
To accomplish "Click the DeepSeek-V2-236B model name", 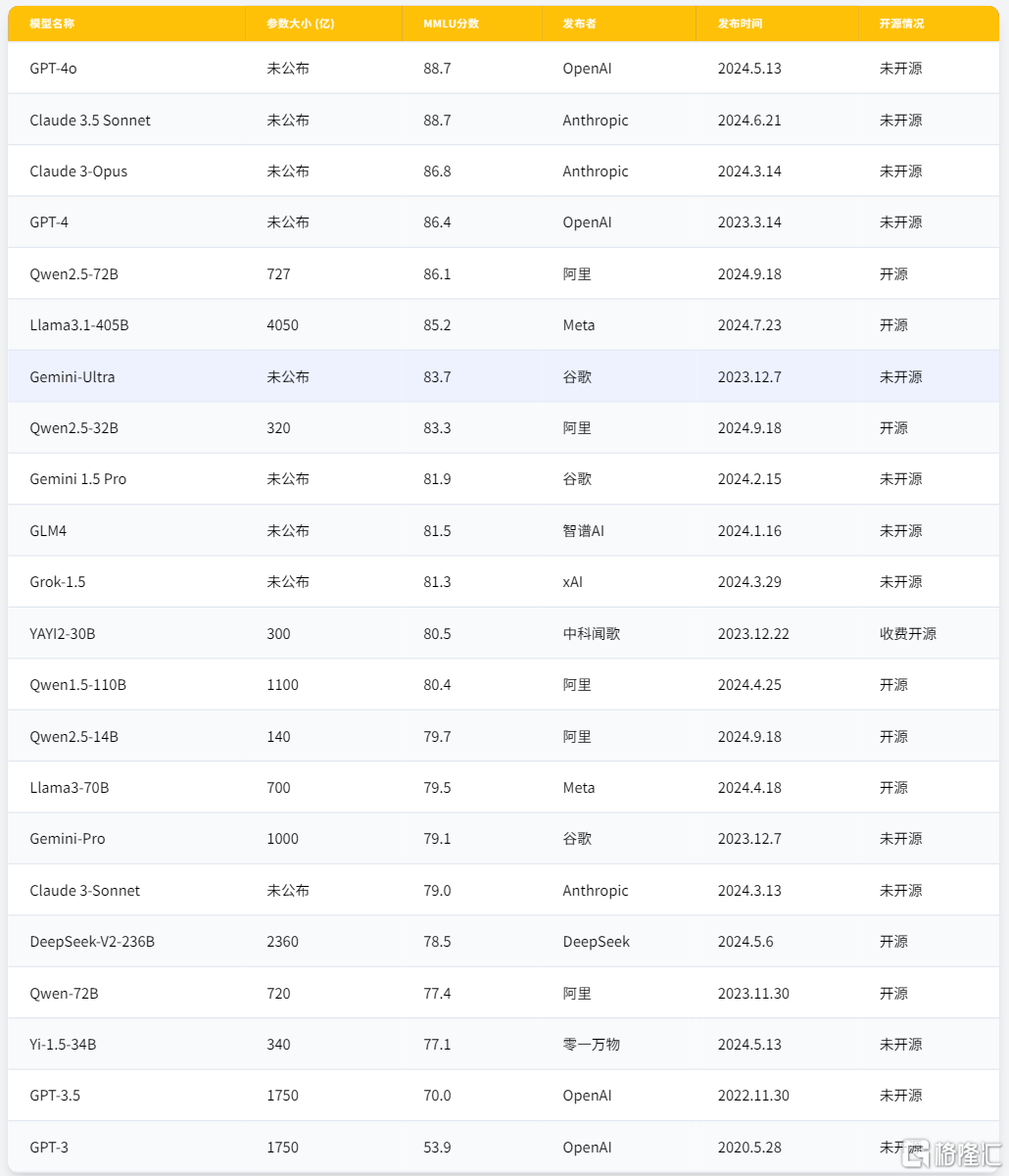I will [x=92, y=942].
